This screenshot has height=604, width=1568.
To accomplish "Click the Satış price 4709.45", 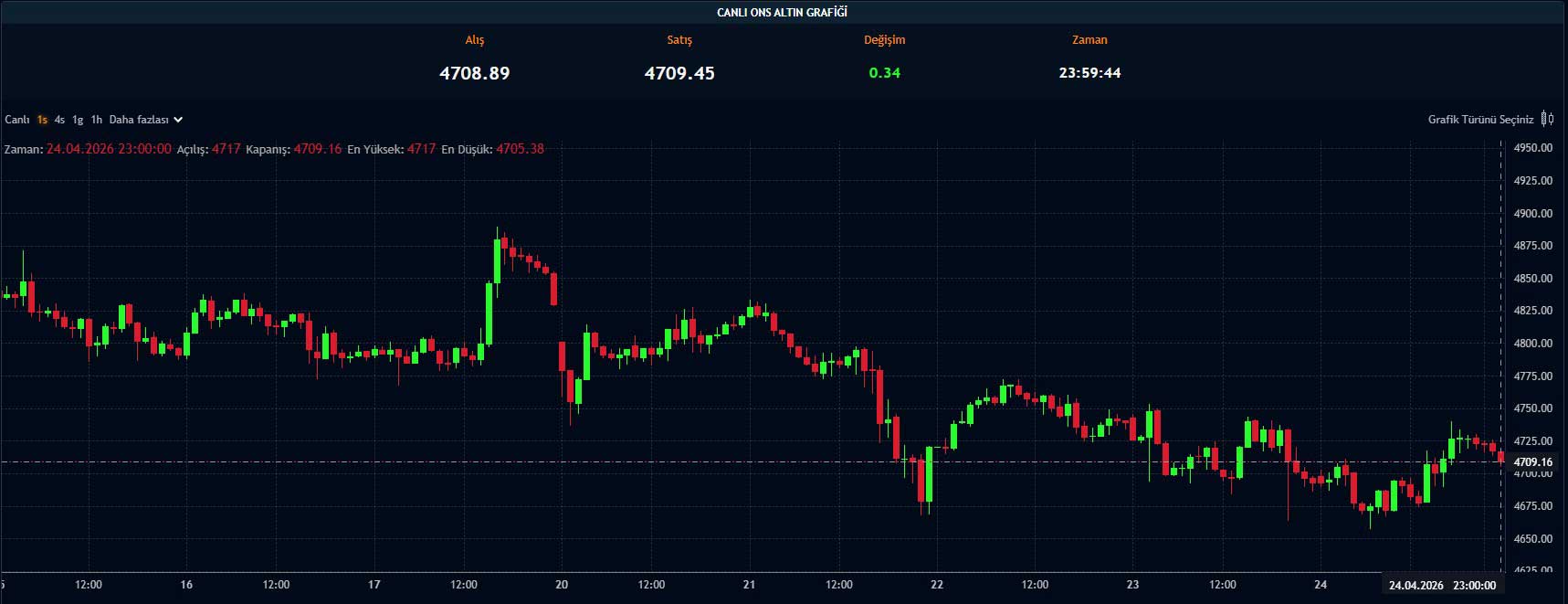I will [679, 73].
